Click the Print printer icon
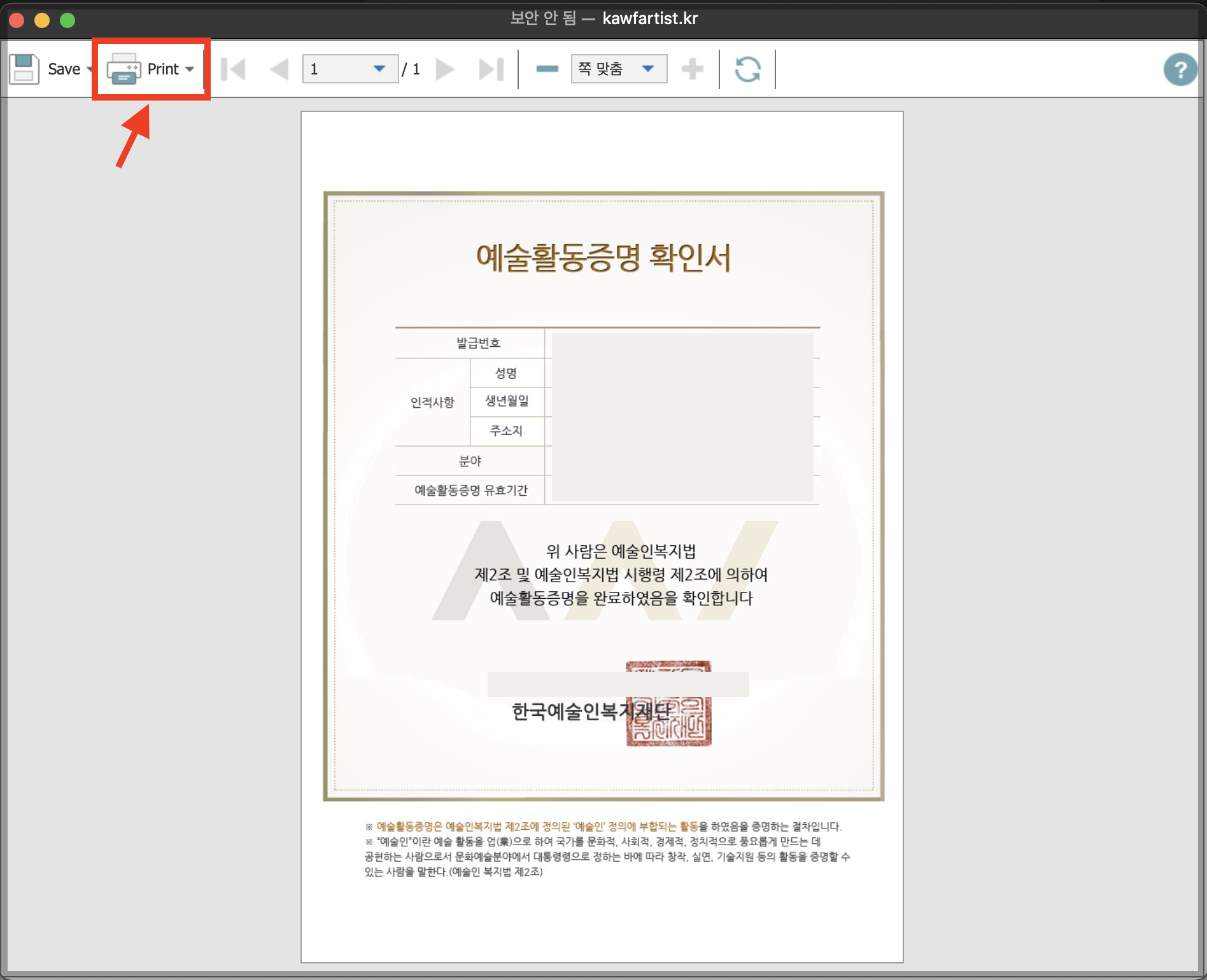 point(124,69)
